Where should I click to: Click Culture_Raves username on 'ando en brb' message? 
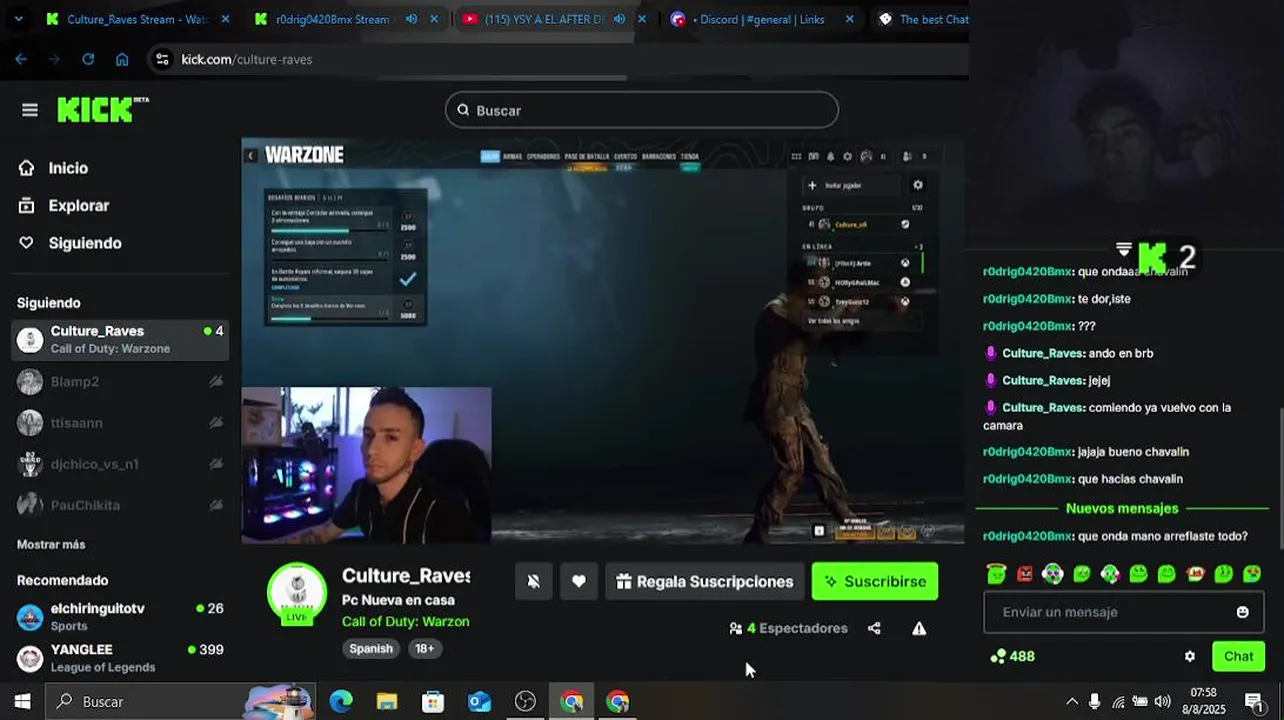1043,353
